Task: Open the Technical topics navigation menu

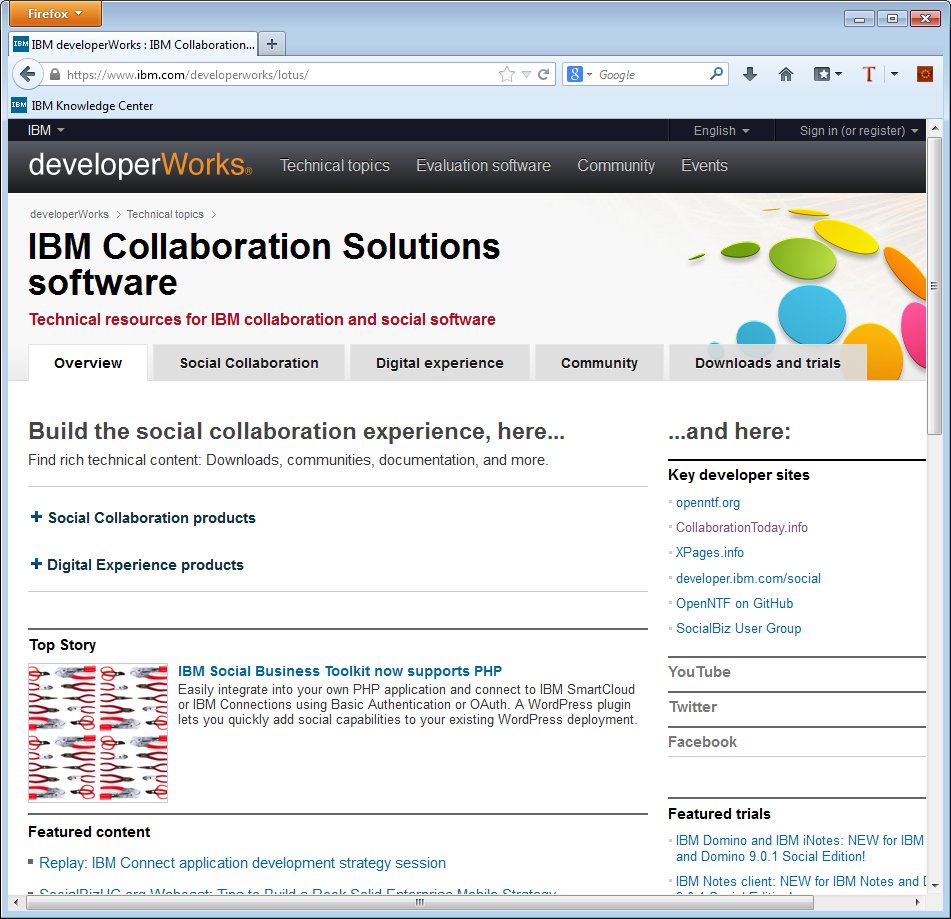Action: coord(334,166)
